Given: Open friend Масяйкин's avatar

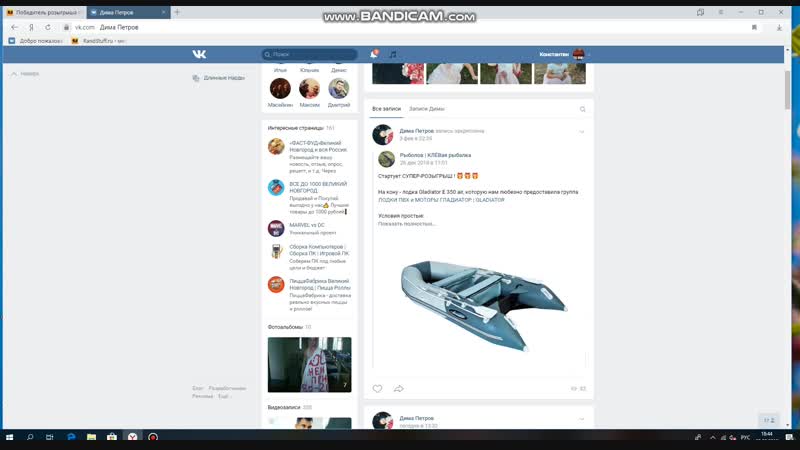Looking at the screenshot, I should [x=280, y=88].
